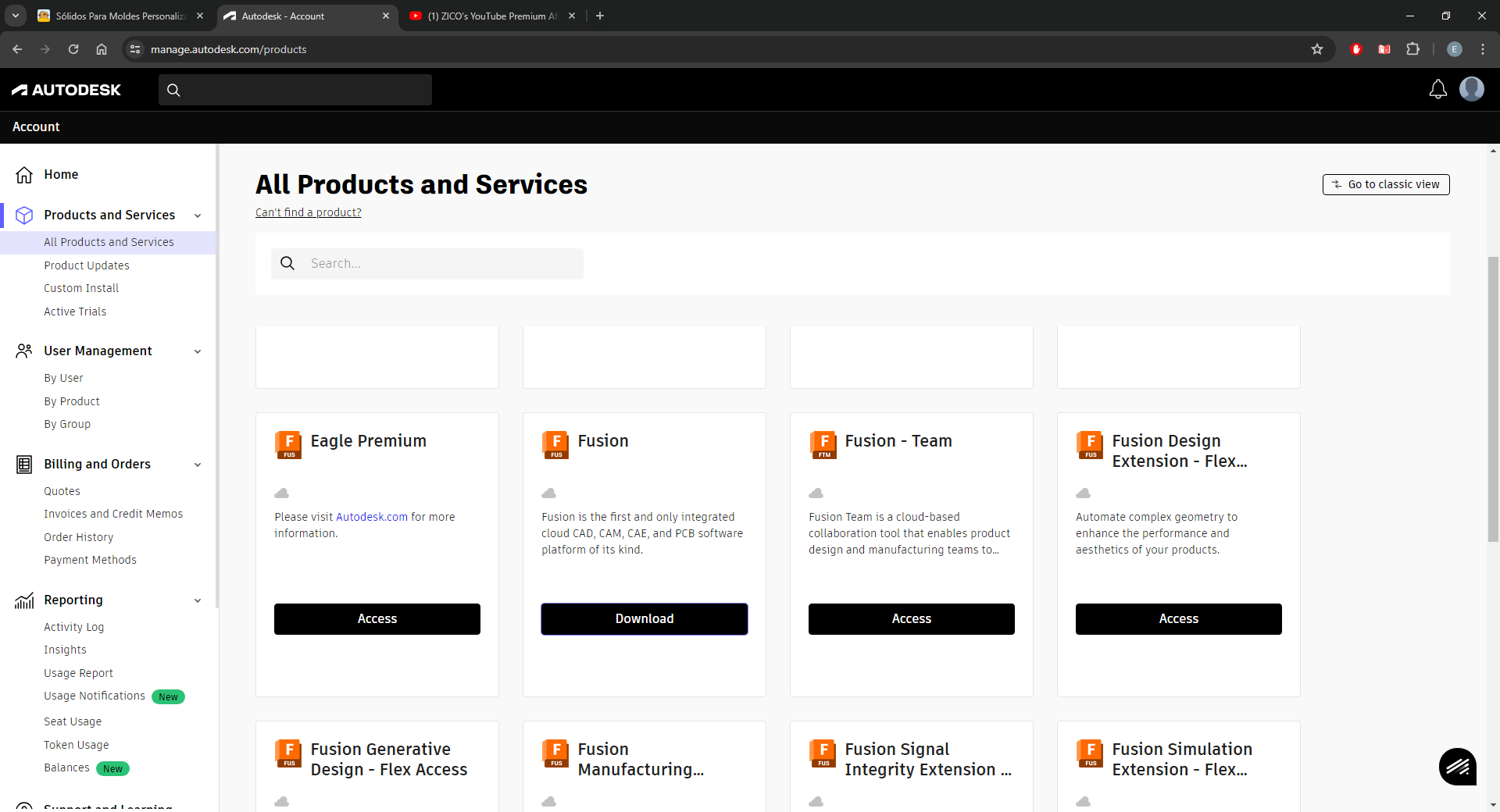1500x812 pixels.
Task: Collapse the Billing and Orders section chevron
Action: click(x=198, y=465)
